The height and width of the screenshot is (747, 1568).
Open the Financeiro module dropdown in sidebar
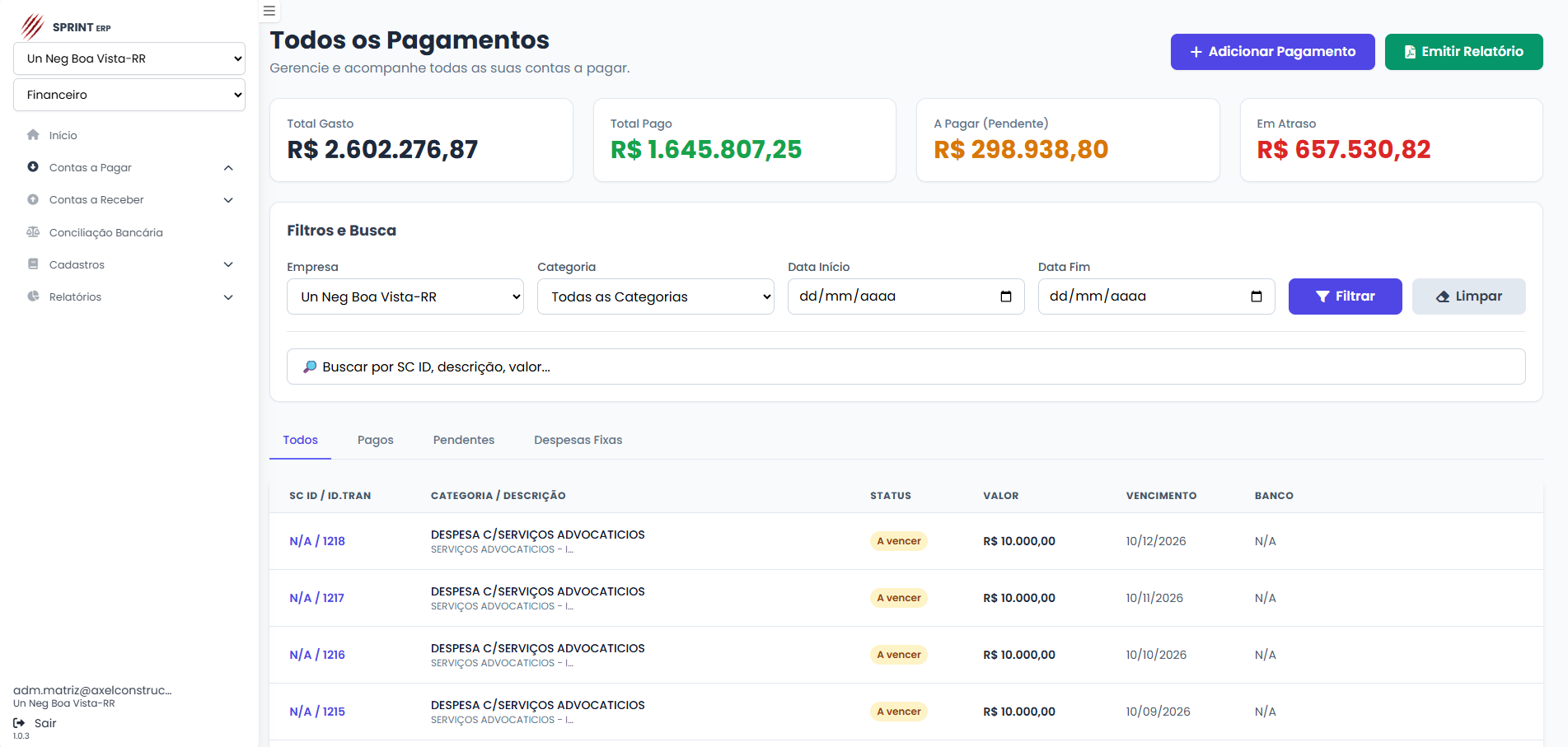click(x=129, y=95)
